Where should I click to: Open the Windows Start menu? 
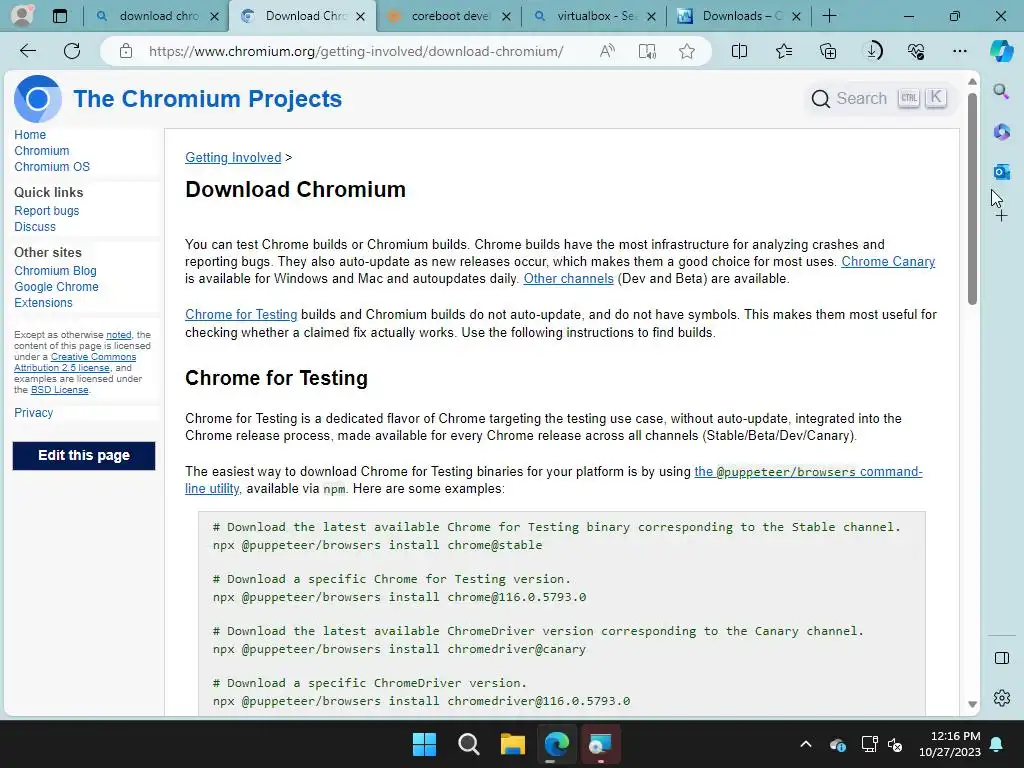point(424,744)
